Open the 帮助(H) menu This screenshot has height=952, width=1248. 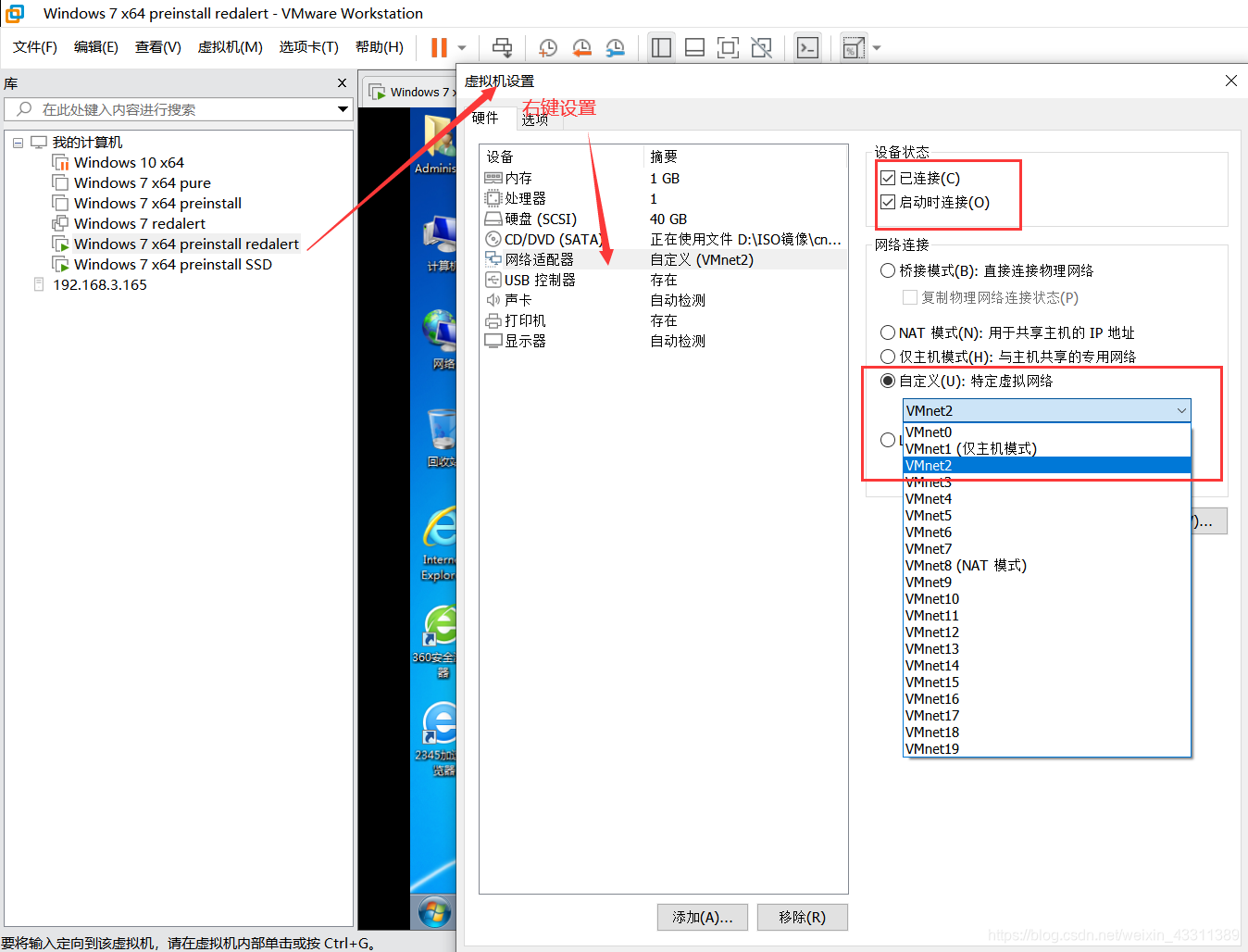pos(380,47)
